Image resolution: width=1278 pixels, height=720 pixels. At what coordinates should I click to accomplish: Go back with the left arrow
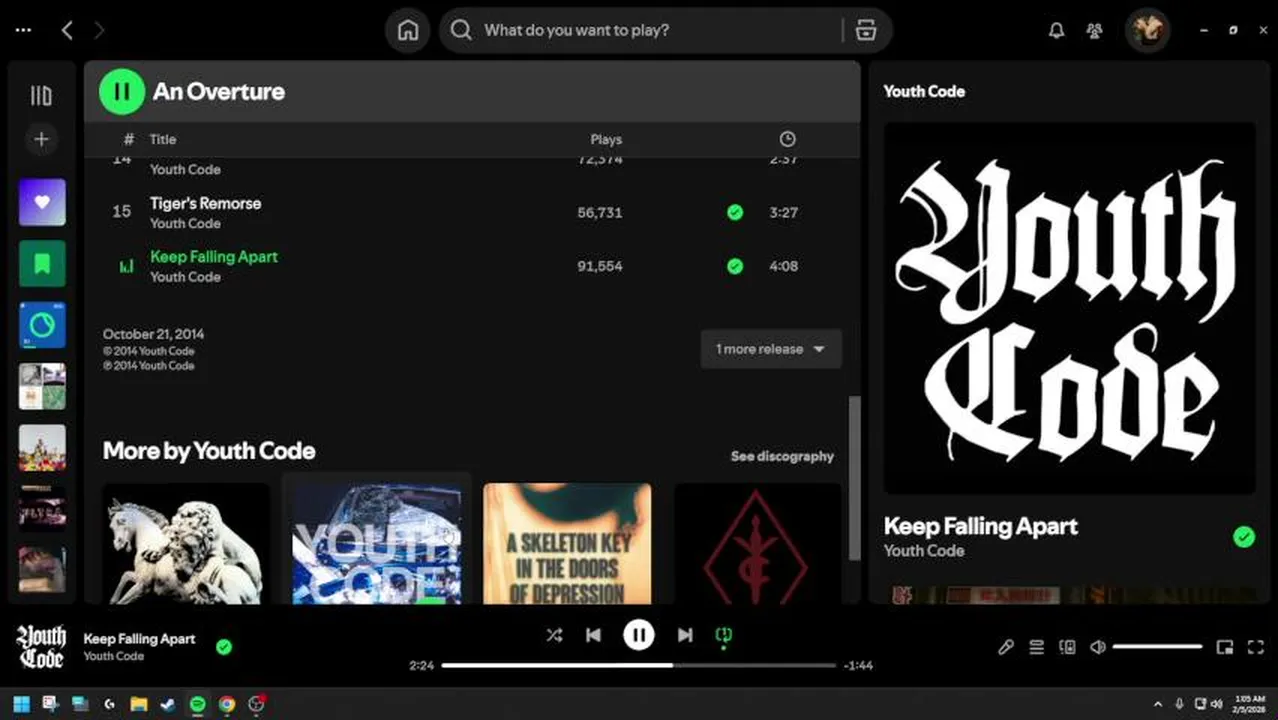point(67,30)
